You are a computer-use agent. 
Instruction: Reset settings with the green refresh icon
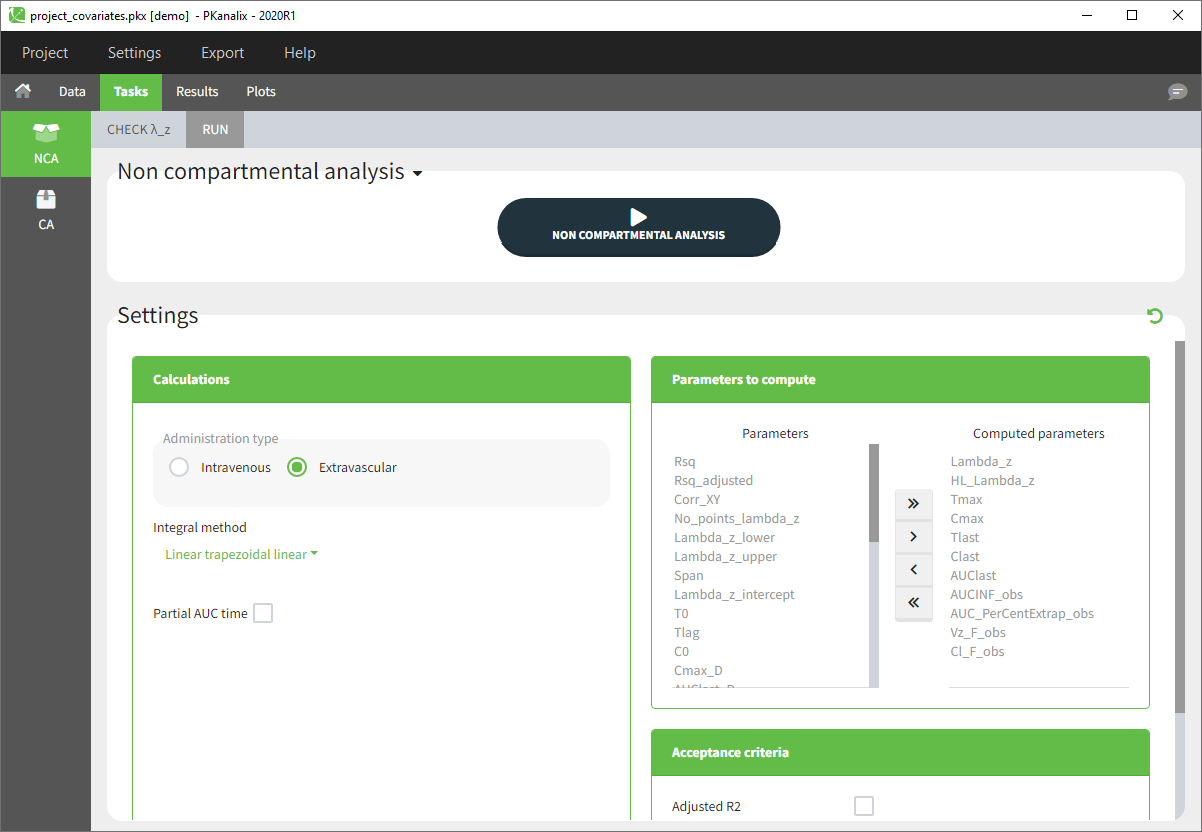1155,316
